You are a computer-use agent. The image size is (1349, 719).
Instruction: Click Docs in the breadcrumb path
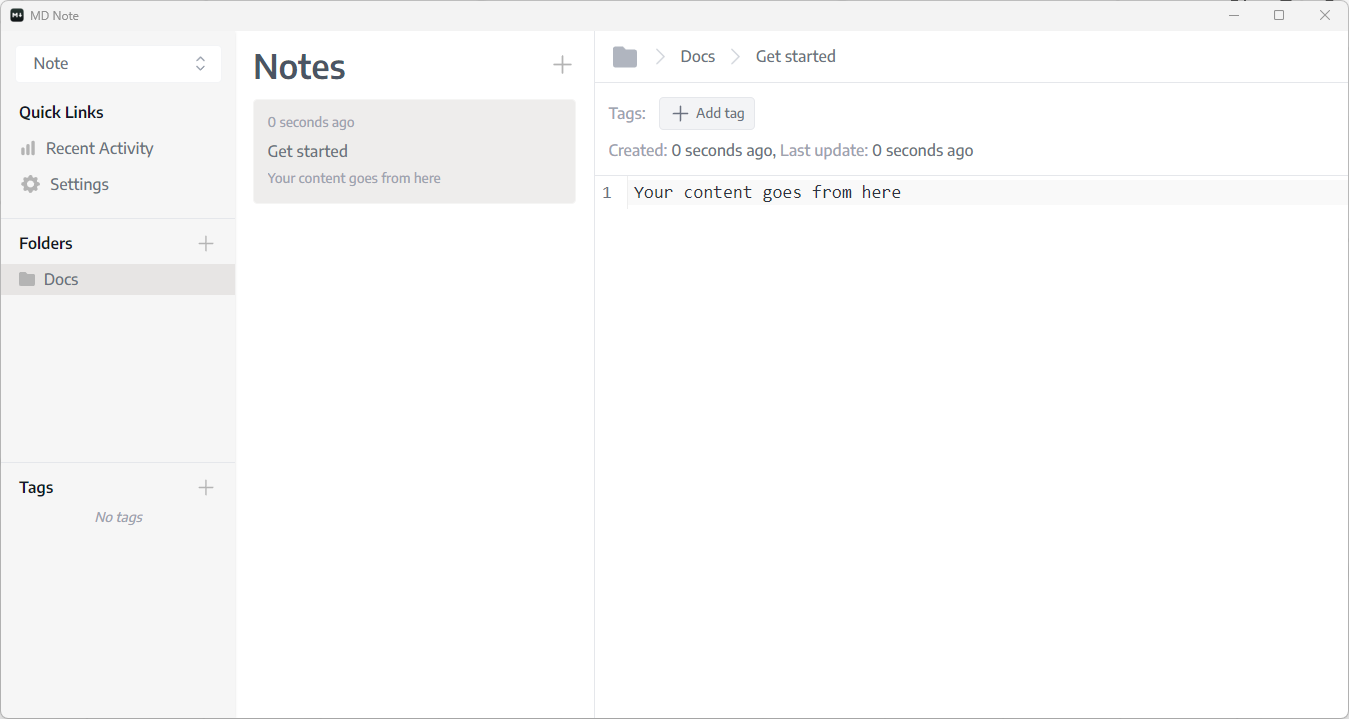697,56
